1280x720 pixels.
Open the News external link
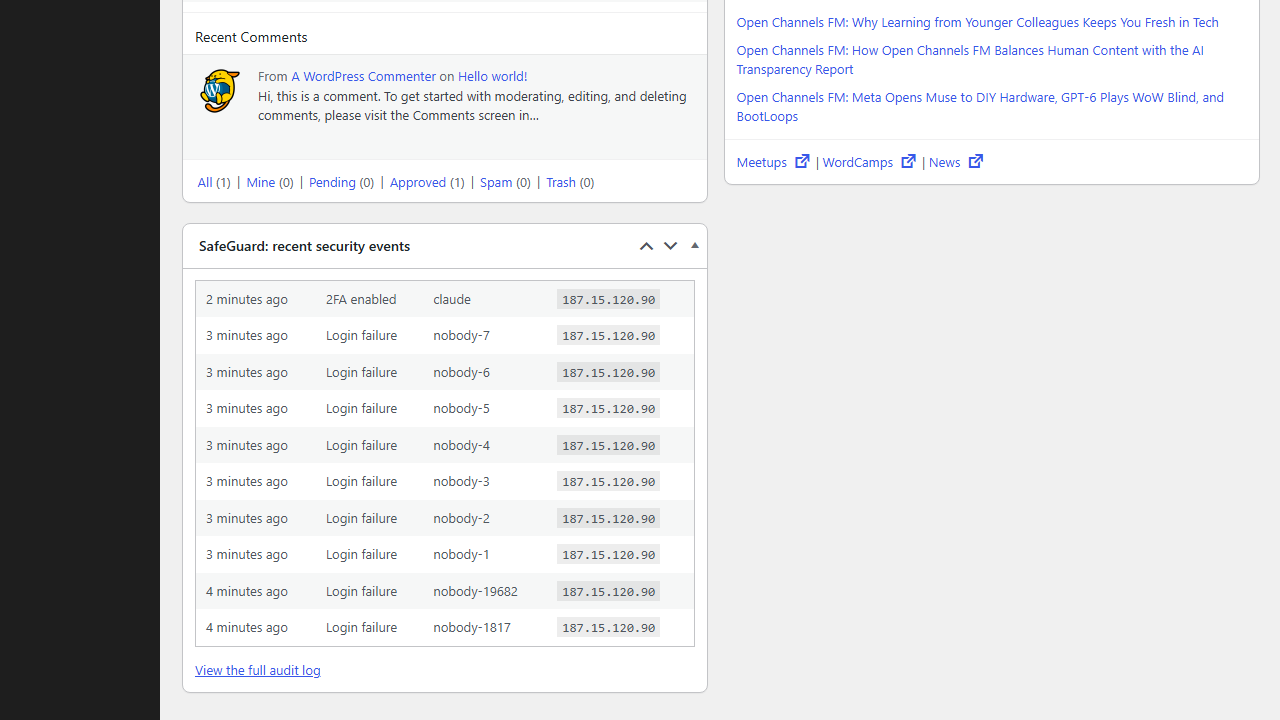[956, 162]
